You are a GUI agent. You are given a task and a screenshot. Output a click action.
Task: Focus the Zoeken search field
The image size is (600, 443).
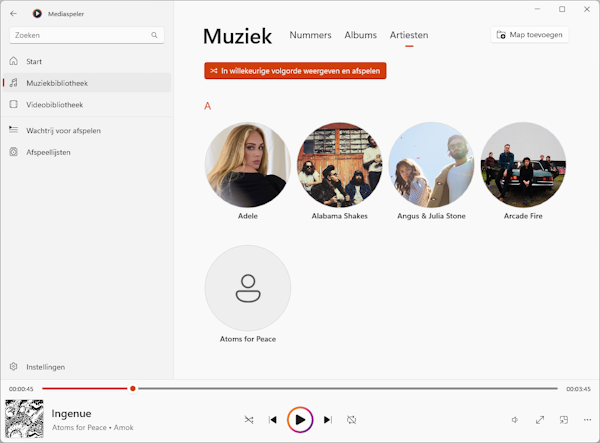point(87,35)
